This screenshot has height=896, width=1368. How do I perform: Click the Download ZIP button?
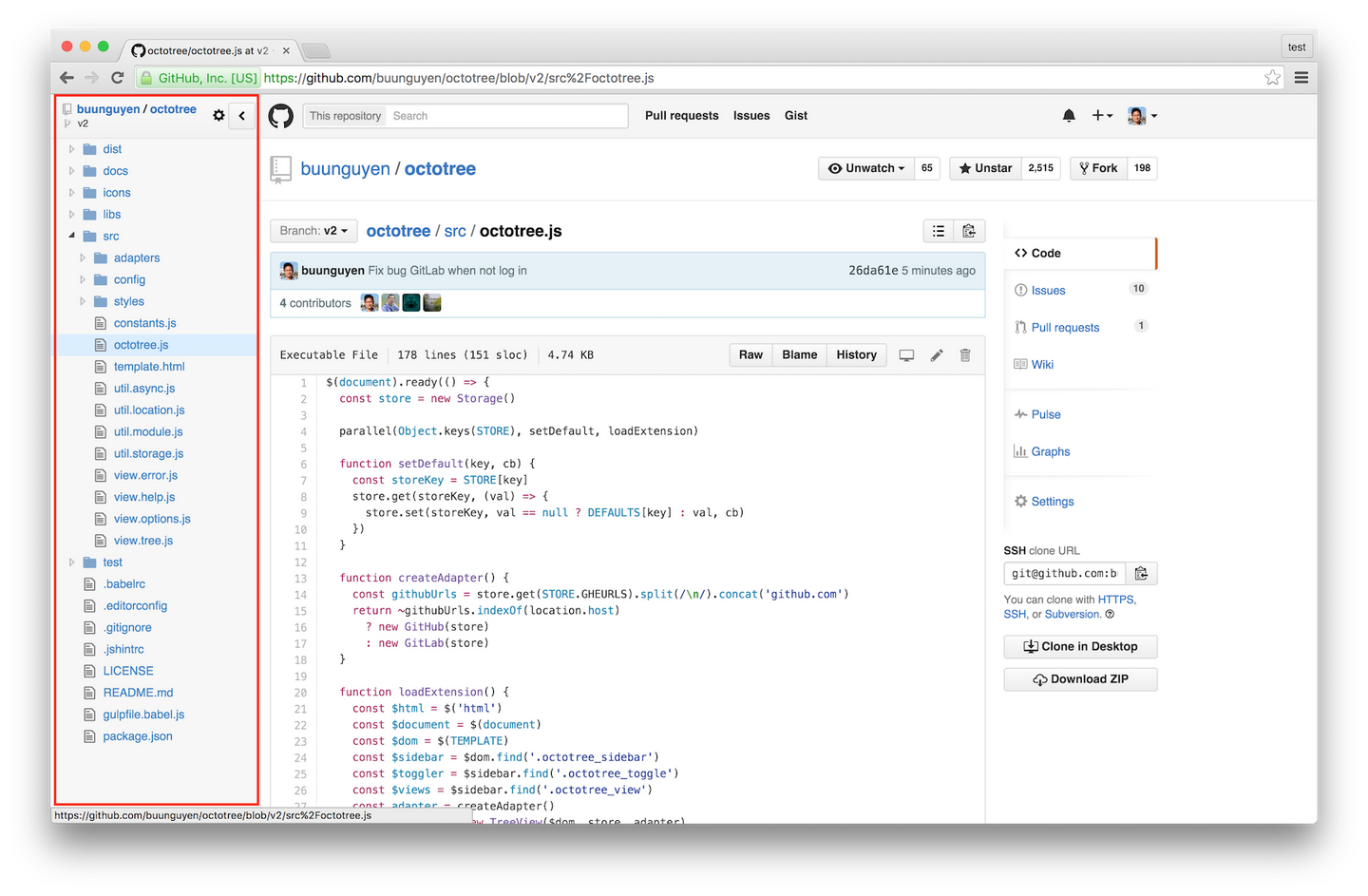1080,679
